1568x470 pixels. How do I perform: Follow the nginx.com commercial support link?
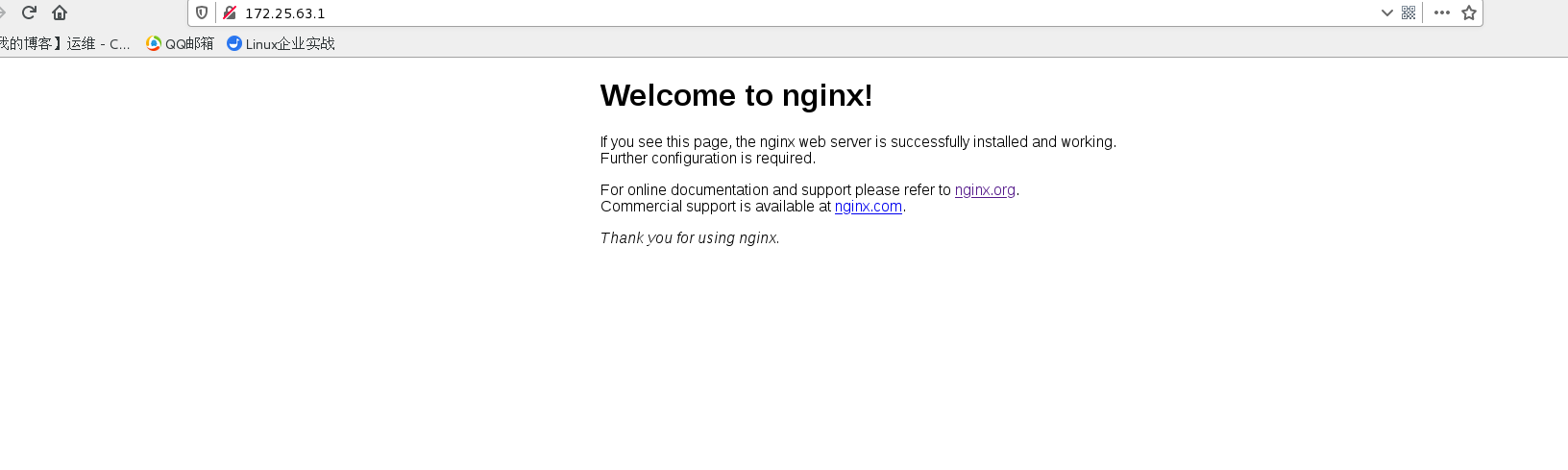[x=869, y=207]
